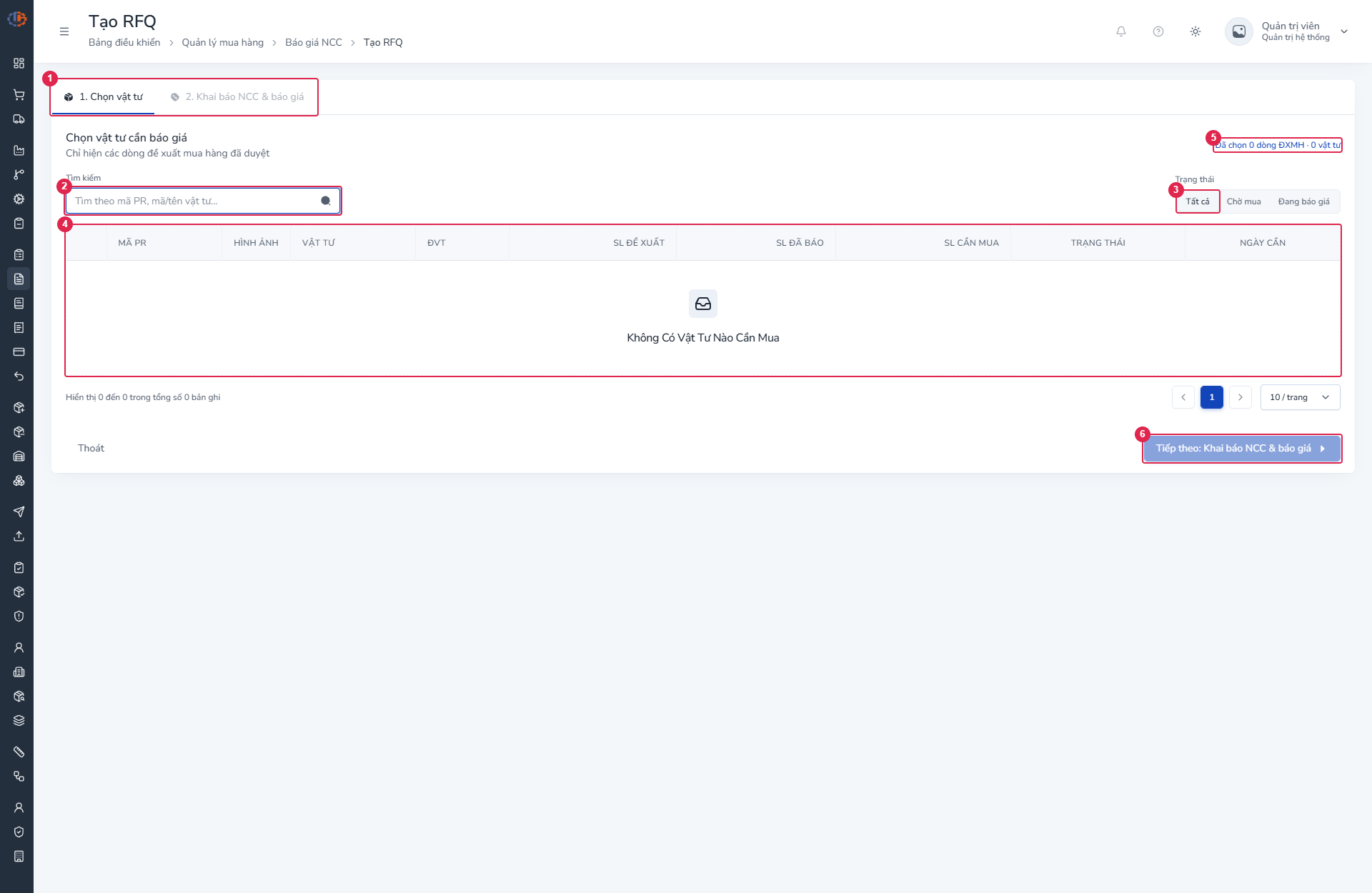The width and height of the screenshot is (1372, 893).
Task: Click the Thoát button
Action: [x=91, y=448]
